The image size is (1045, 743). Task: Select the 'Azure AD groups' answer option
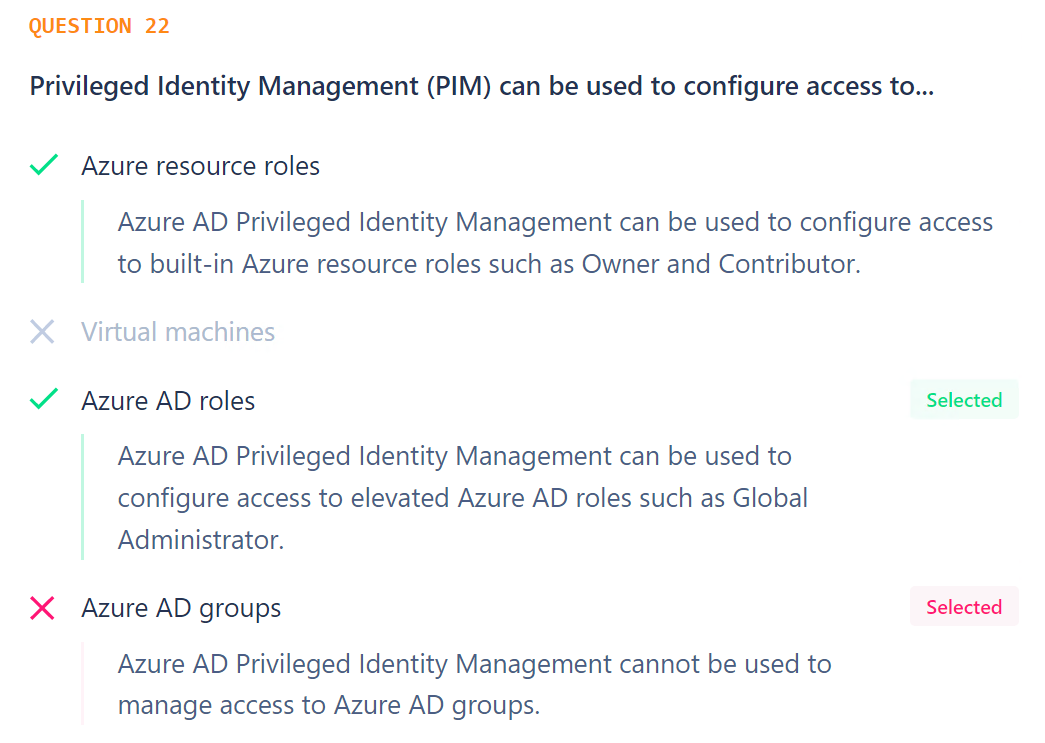pos(181,608)
